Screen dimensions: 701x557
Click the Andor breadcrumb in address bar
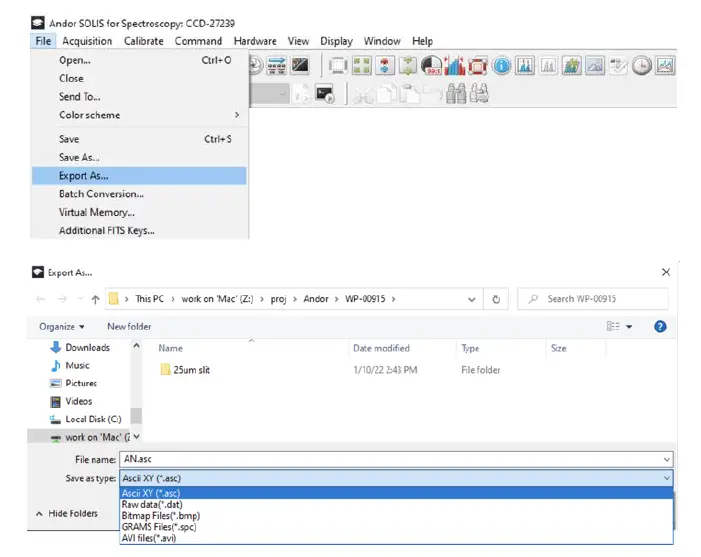click(316, 299)
